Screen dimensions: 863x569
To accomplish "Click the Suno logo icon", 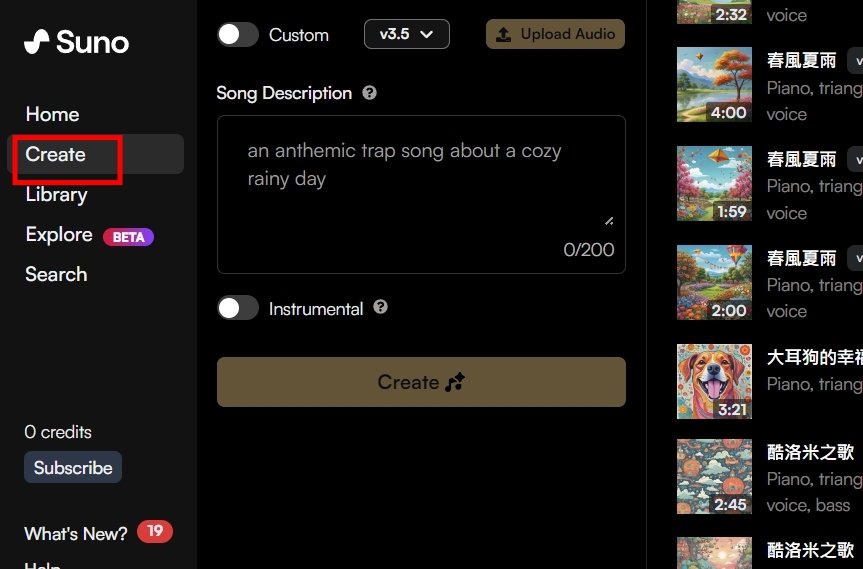I will (x=37, y=42).
